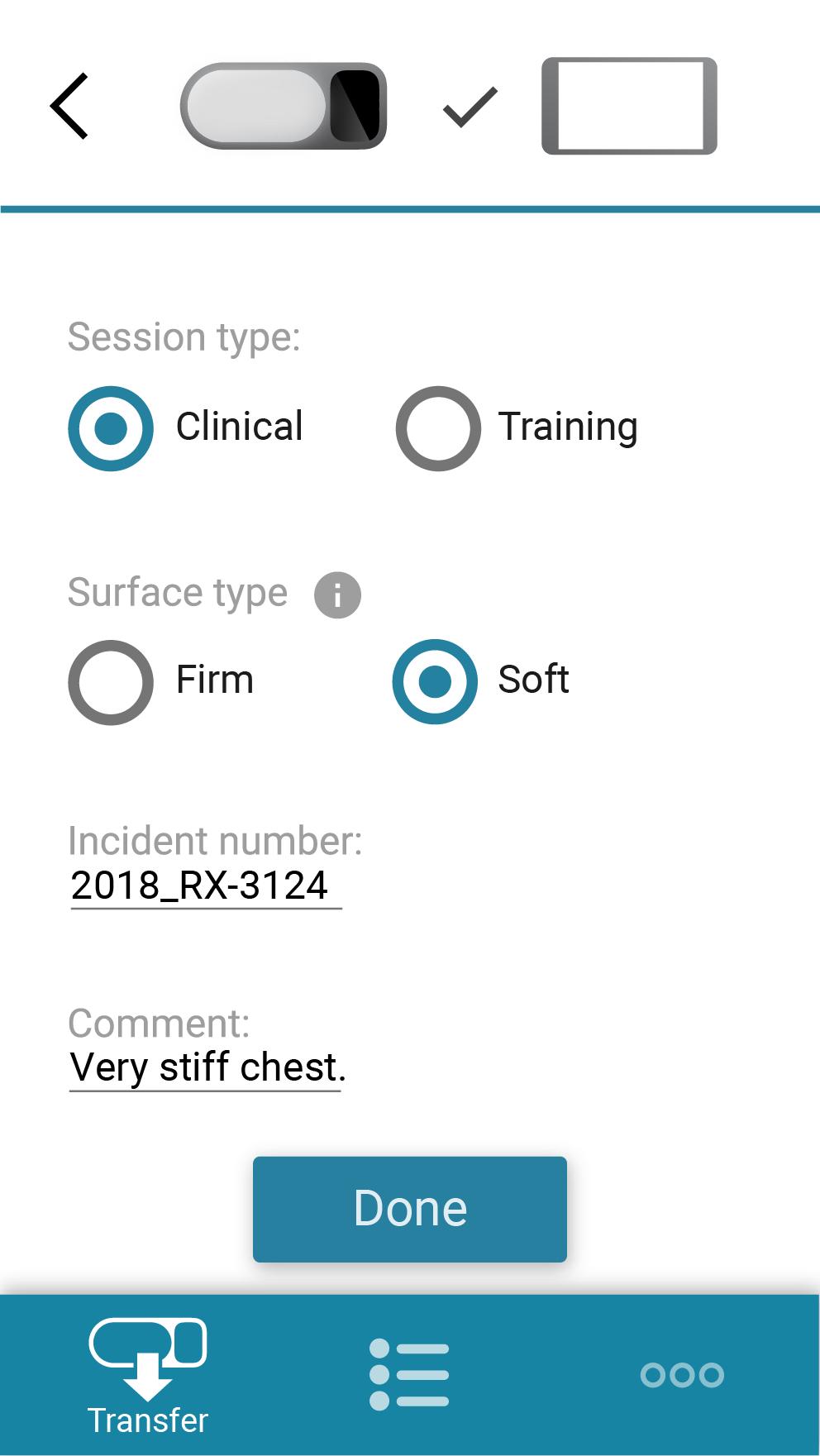820x1456 pixels.
Task: Click the Firm label text
Action: click(215, 680)
